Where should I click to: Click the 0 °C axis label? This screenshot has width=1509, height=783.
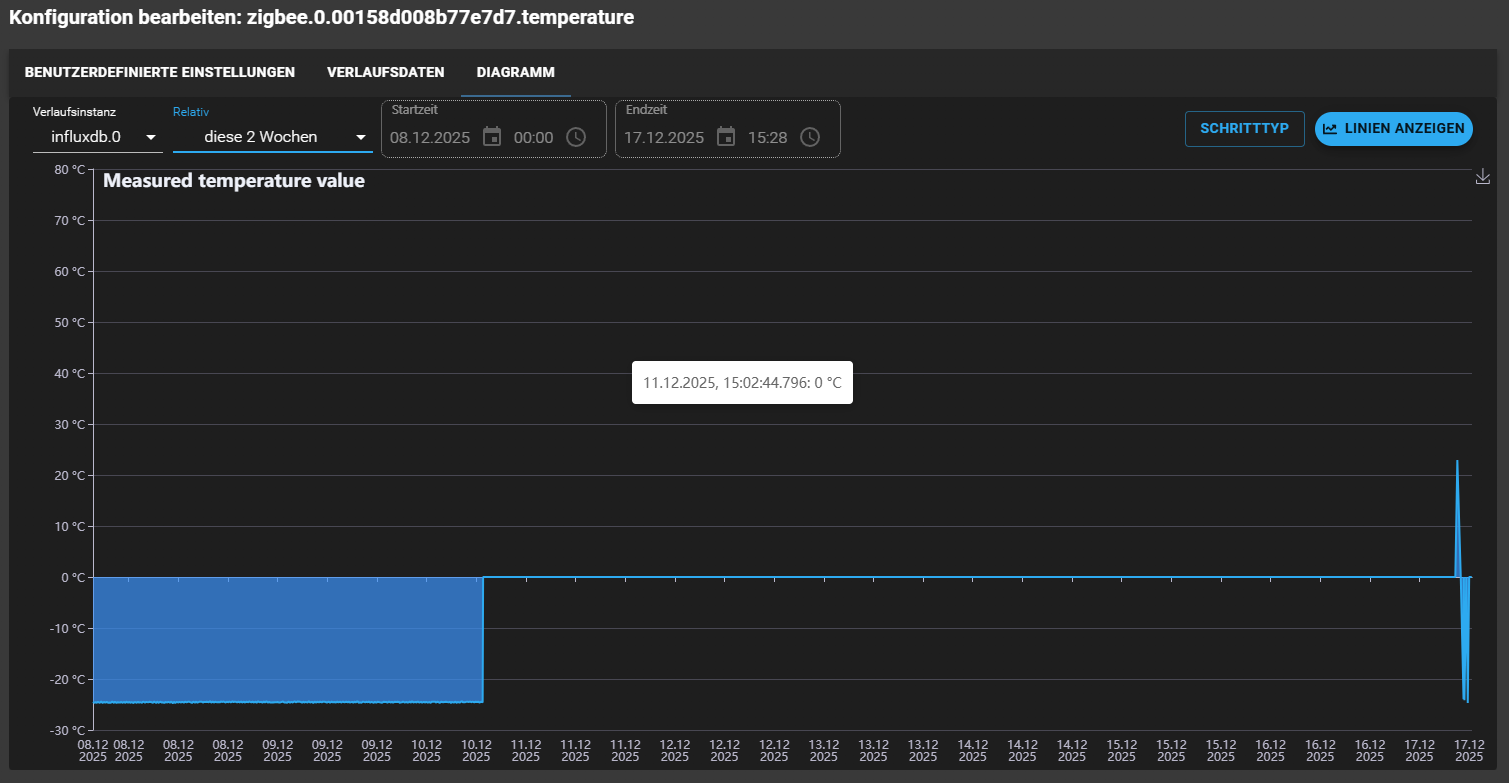coord(74,577)
